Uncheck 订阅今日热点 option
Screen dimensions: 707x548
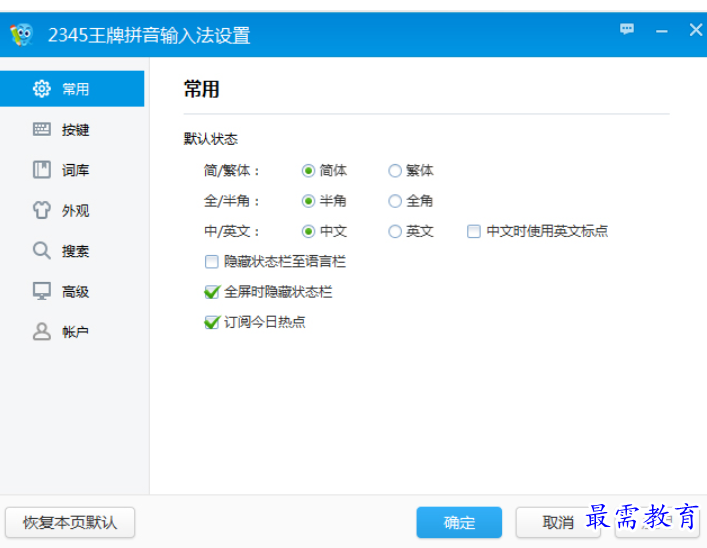[211, 322]
